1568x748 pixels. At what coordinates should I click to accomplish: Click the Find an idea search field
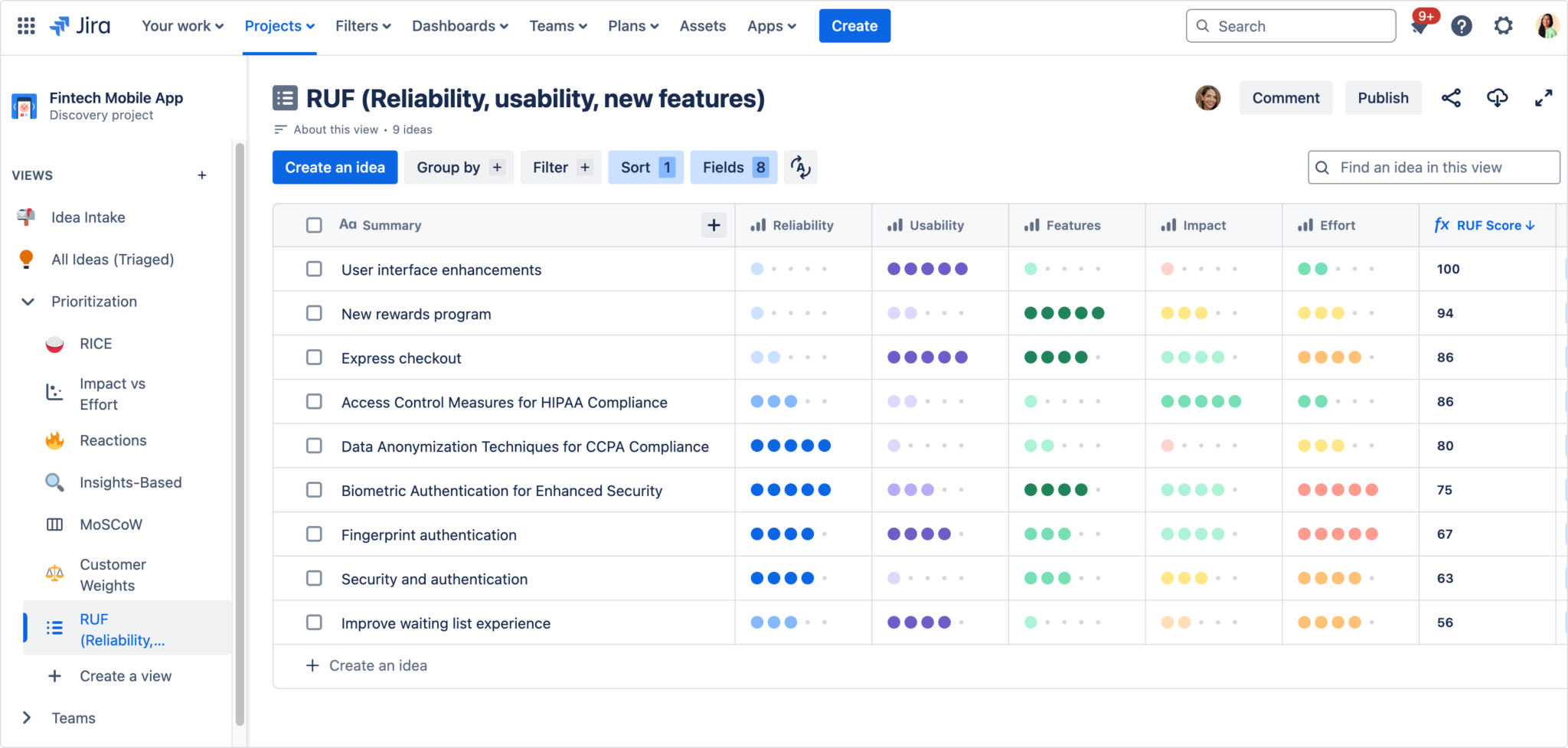click(x=1433, y=168)
